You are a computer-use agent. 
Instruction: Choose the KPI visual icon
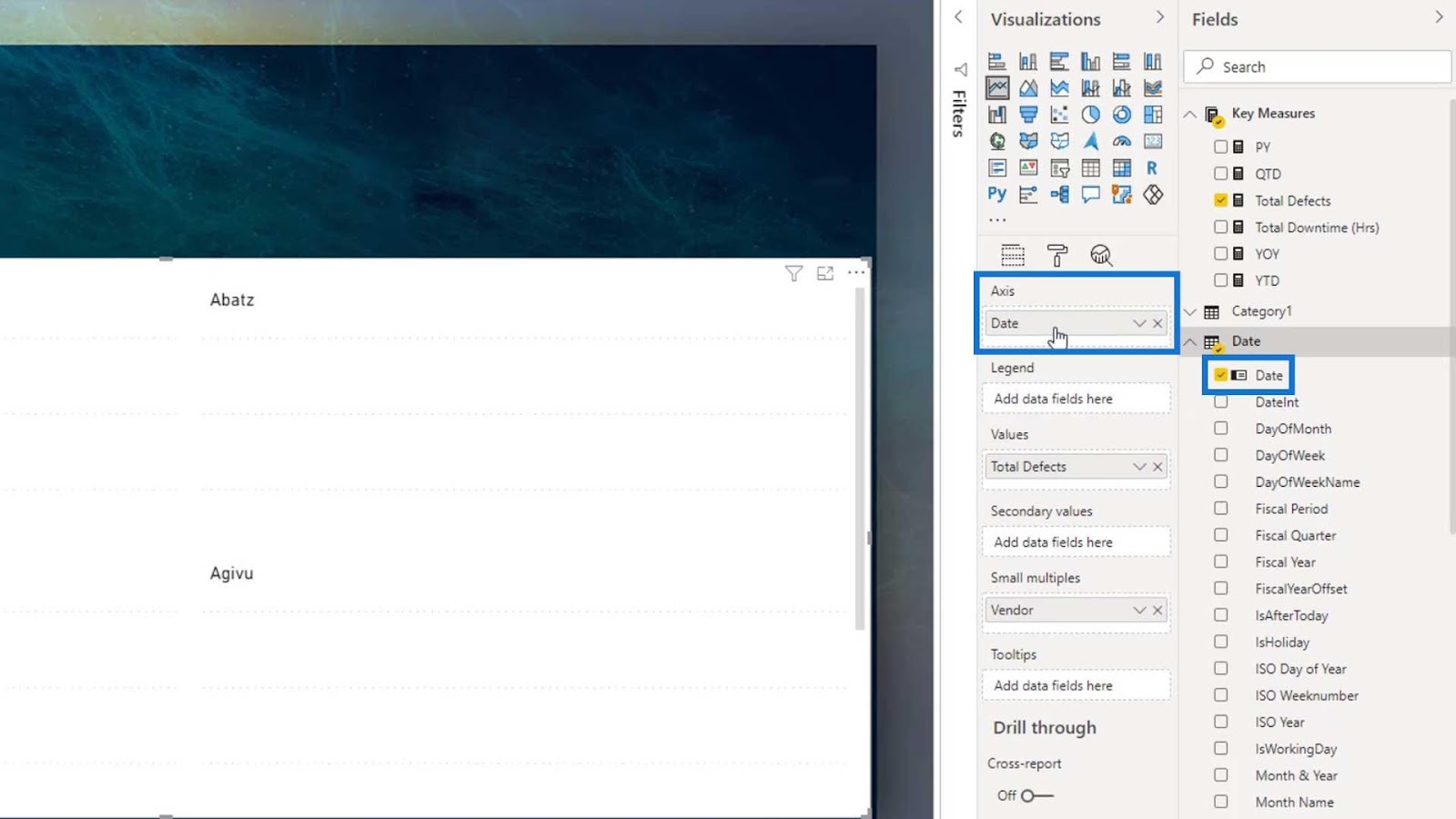pyautogui.click(x=1028, y=167)
